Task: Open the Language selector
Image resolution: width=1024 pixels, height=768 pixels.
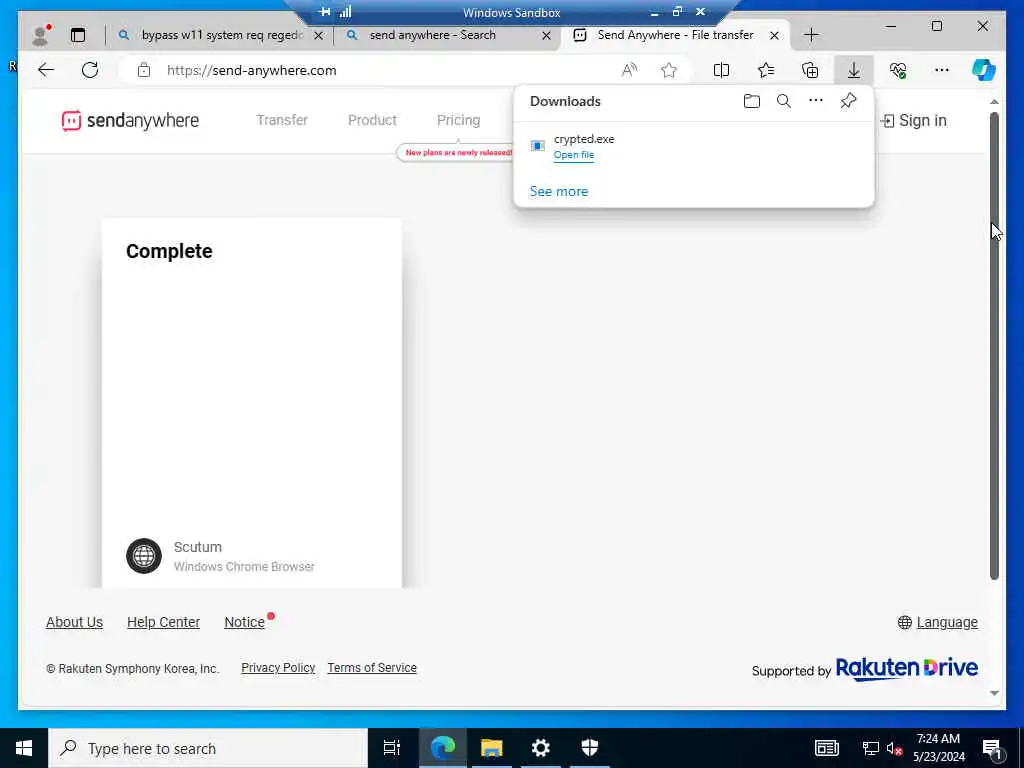Action: click(938, 622)
